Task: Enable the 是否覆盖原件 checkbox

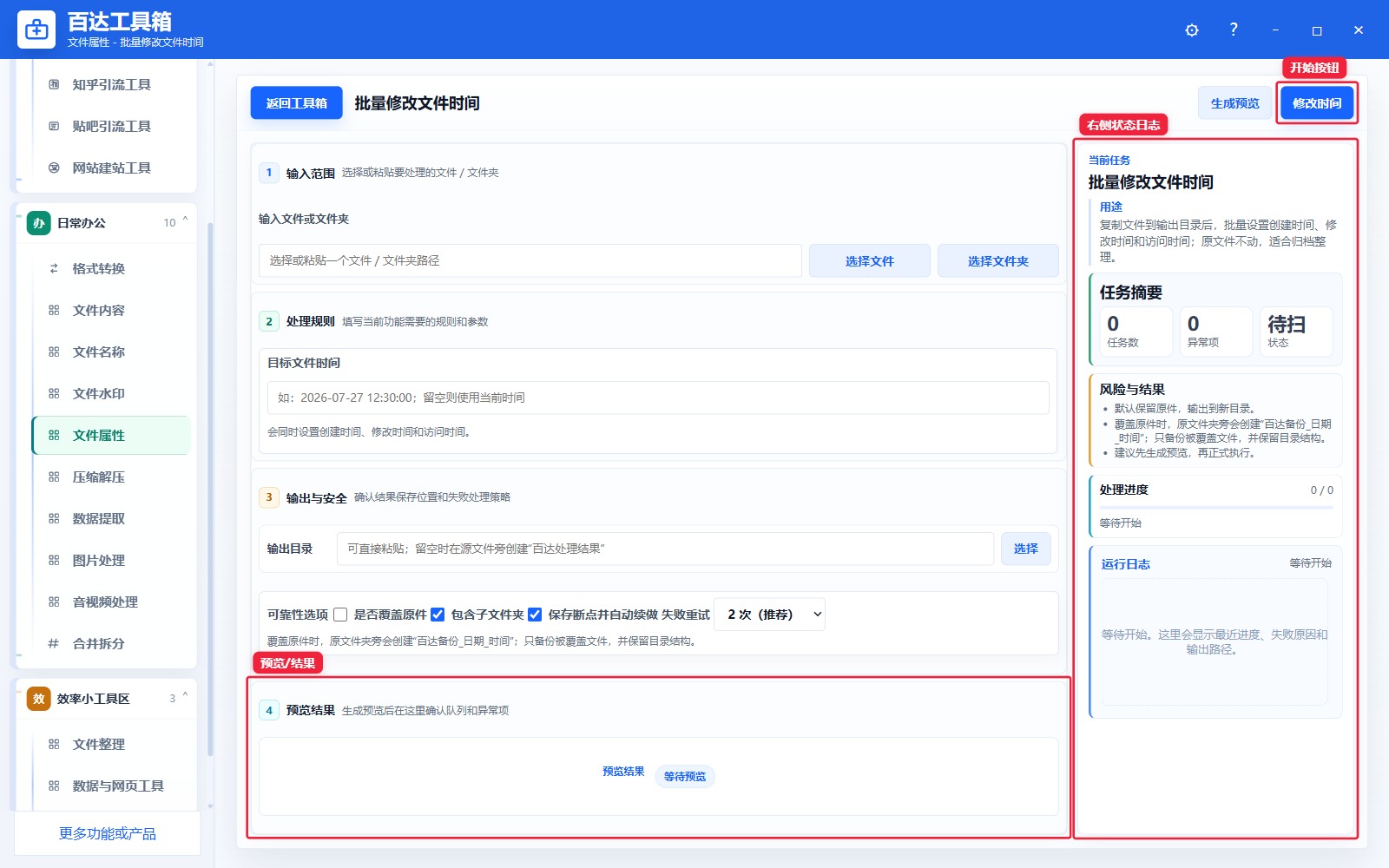Action: pyautogui.click(x=340, y=615)
